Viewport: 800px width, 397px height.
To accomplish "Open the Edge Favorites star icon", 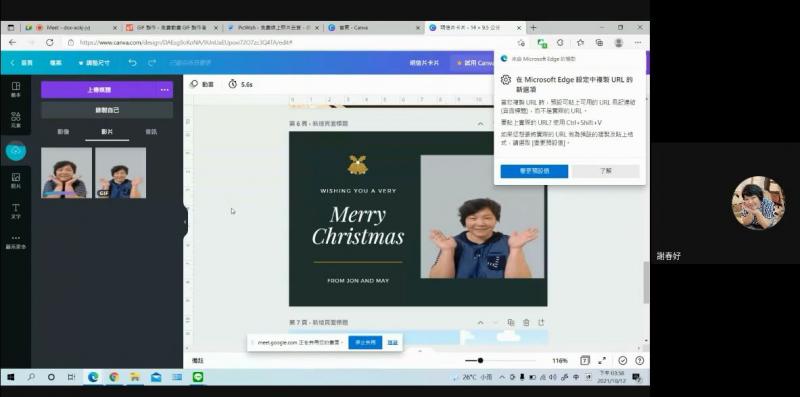I will (x=580, y=42).
